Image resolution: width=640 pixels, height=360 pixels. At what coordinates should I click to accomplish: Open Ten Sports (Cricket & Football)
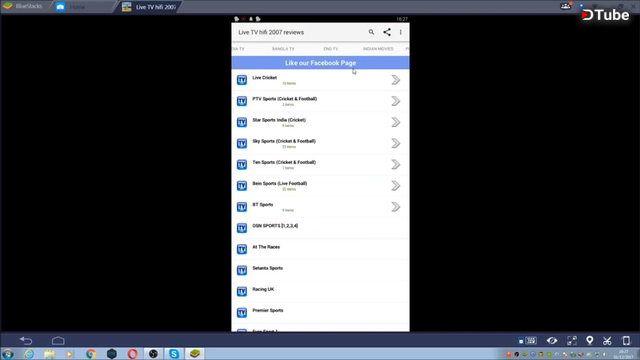pos(320,164)
